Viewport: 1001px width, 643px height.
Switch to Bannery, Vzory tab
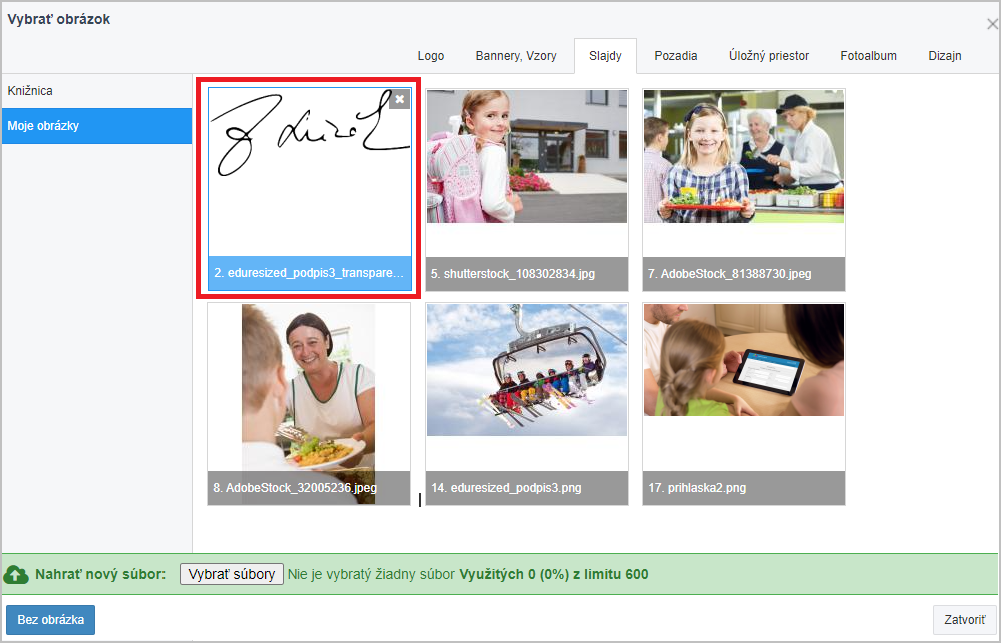(x=517, y=56)
